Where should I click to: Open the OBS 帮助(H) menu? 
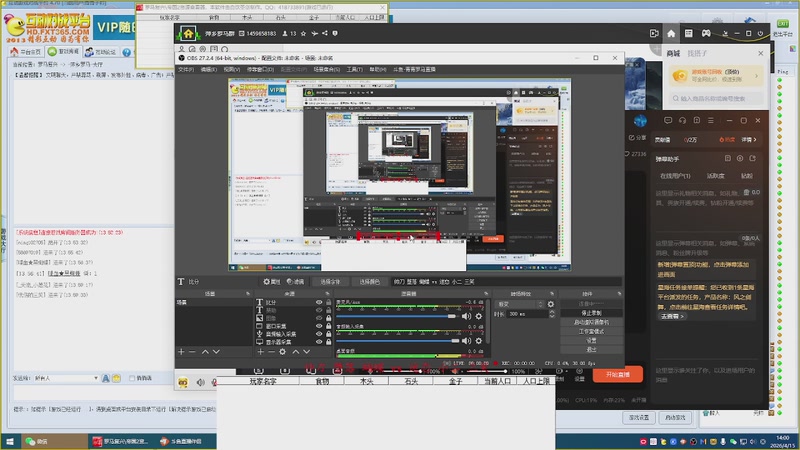[378, 69]
